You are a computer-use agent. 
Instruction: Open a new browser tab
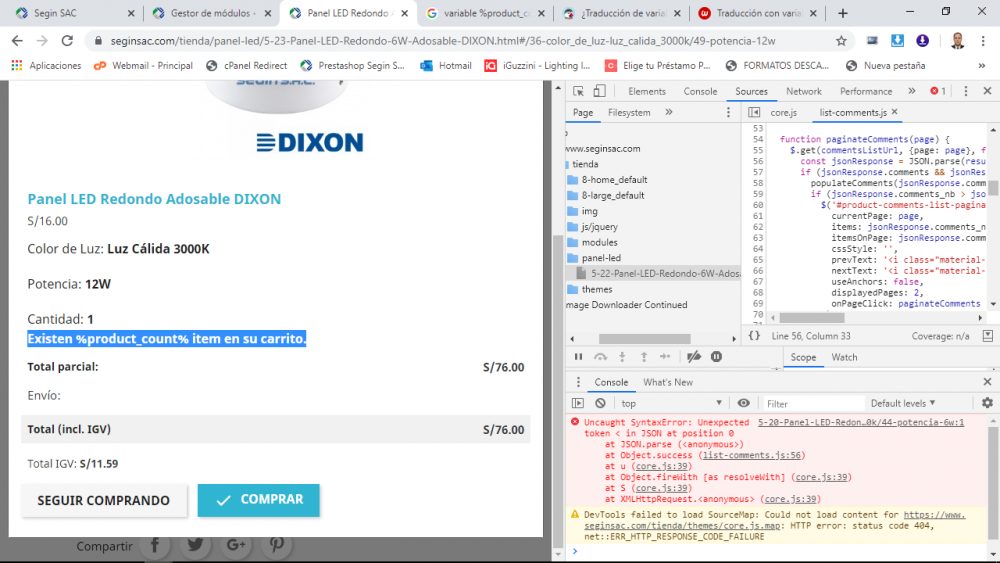[842, 13]
